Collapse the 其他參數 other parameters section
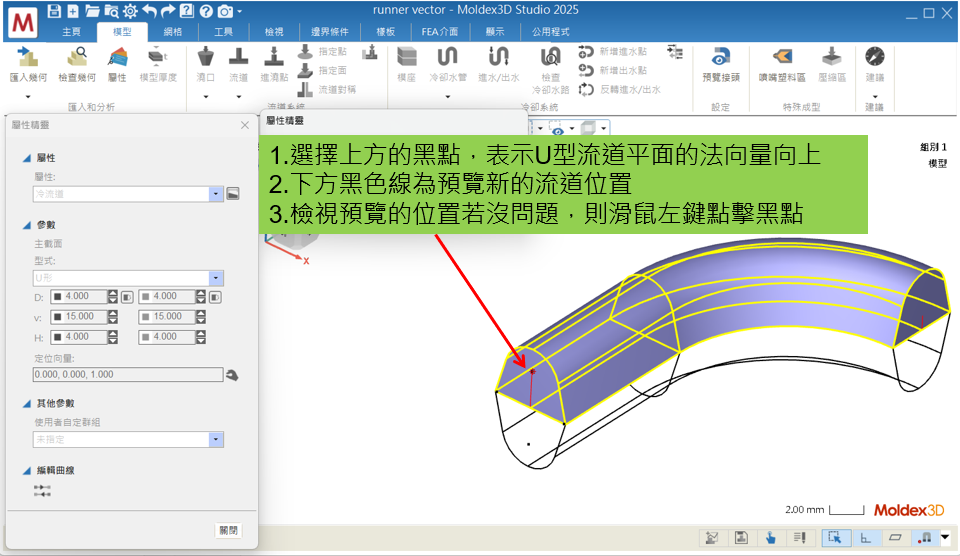 (26, 404)
